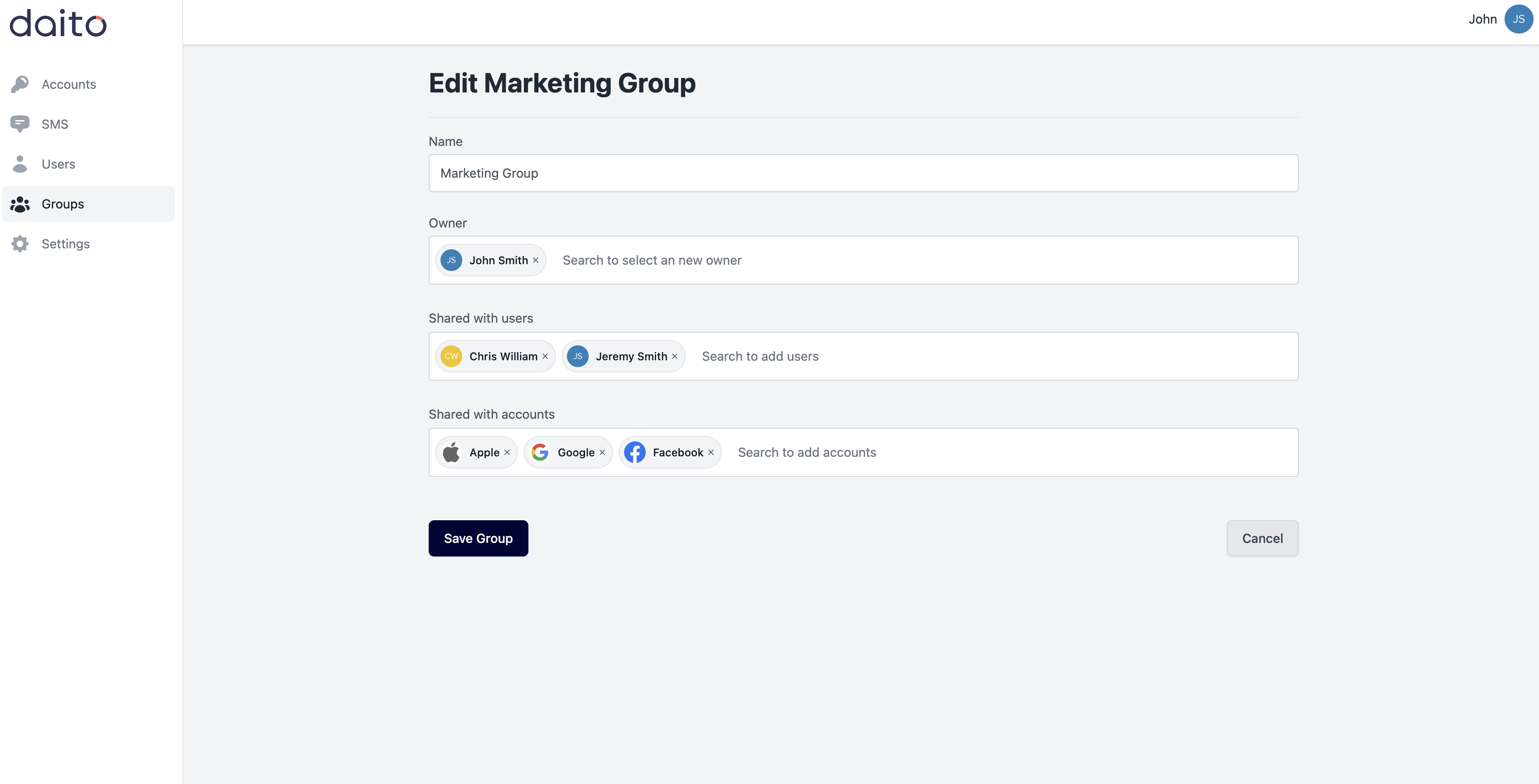Click the Google logo chip icon
This screenshot has width=1539, height=784.
[540, 452]
